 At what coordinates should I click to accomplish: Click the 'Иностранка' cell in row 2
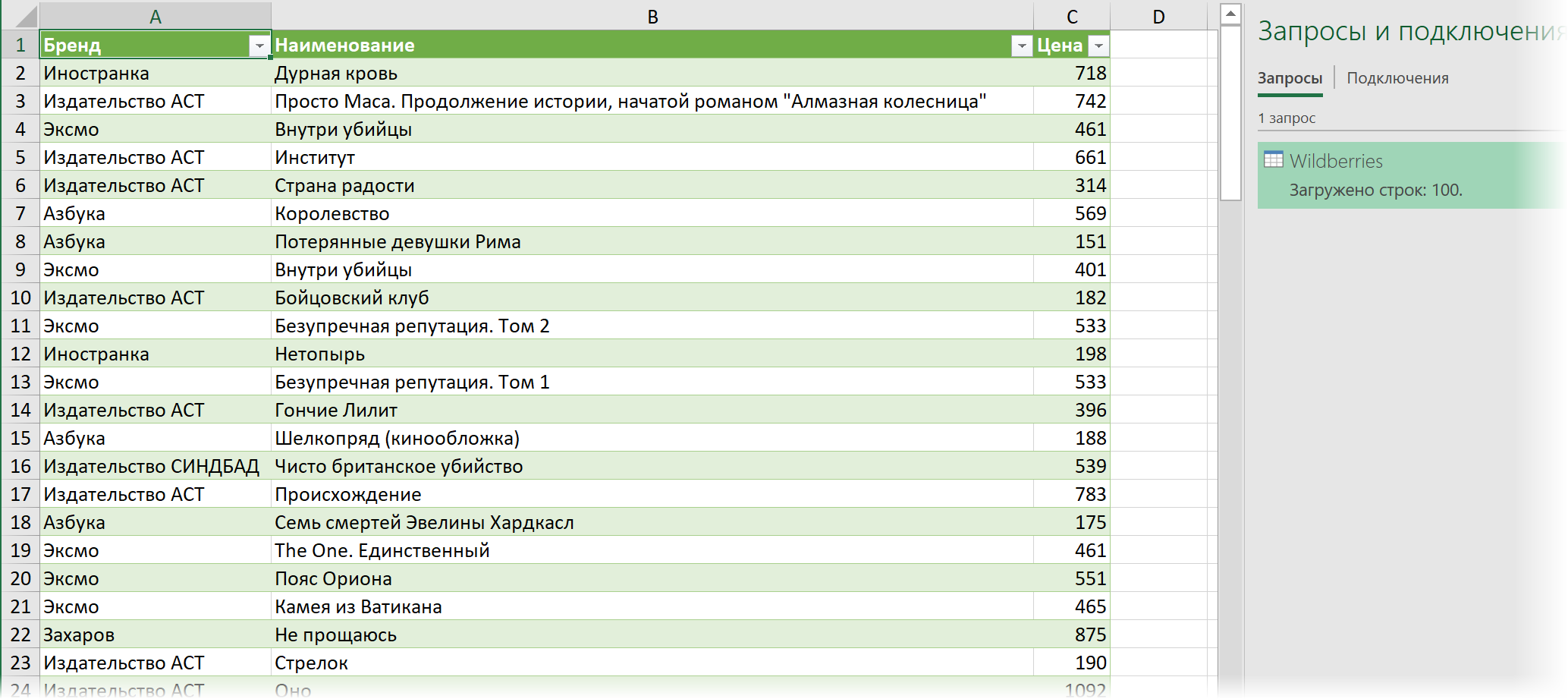pos(156,73)
